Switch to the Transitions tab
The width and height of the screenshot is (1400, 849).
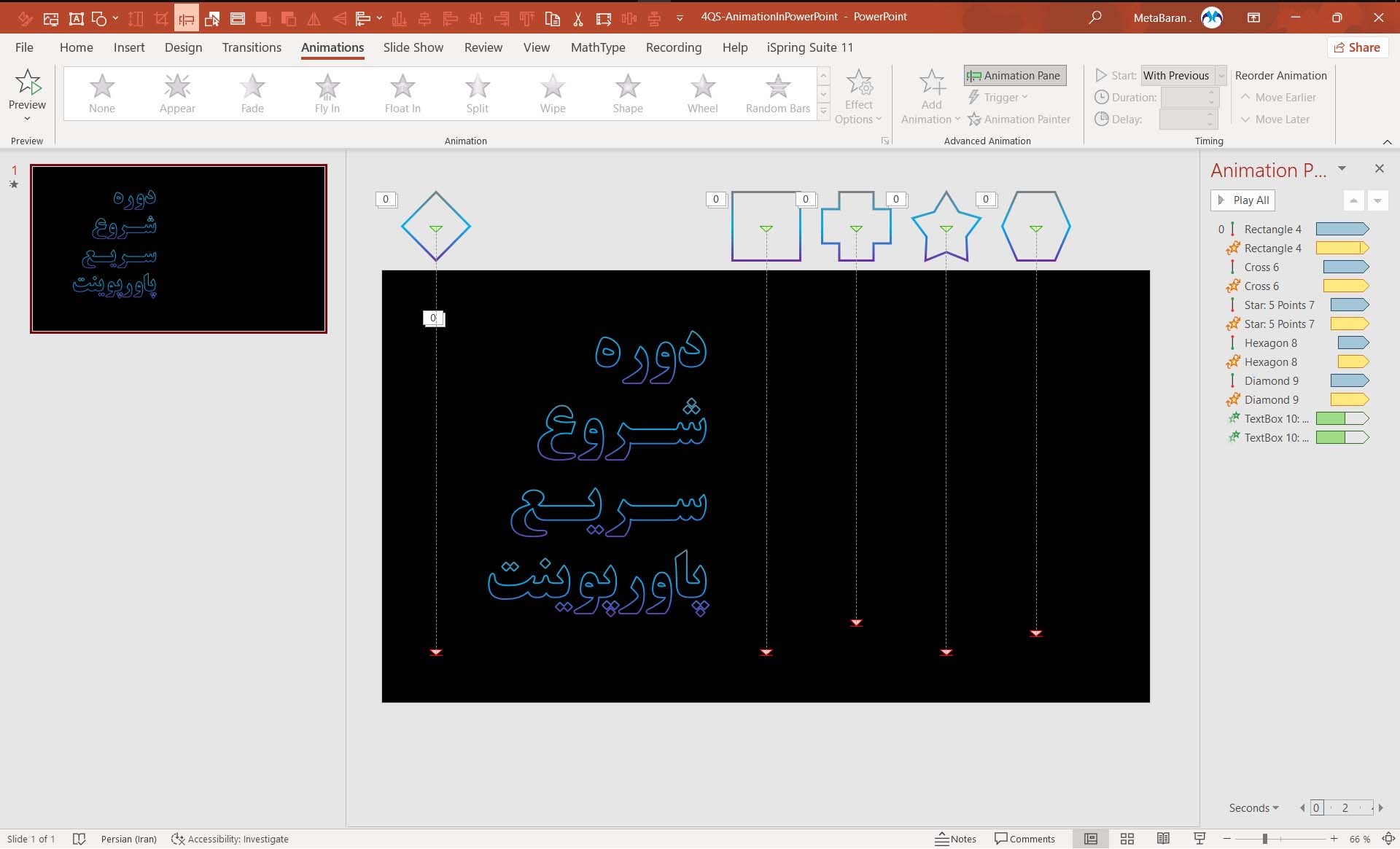point(252,47)
